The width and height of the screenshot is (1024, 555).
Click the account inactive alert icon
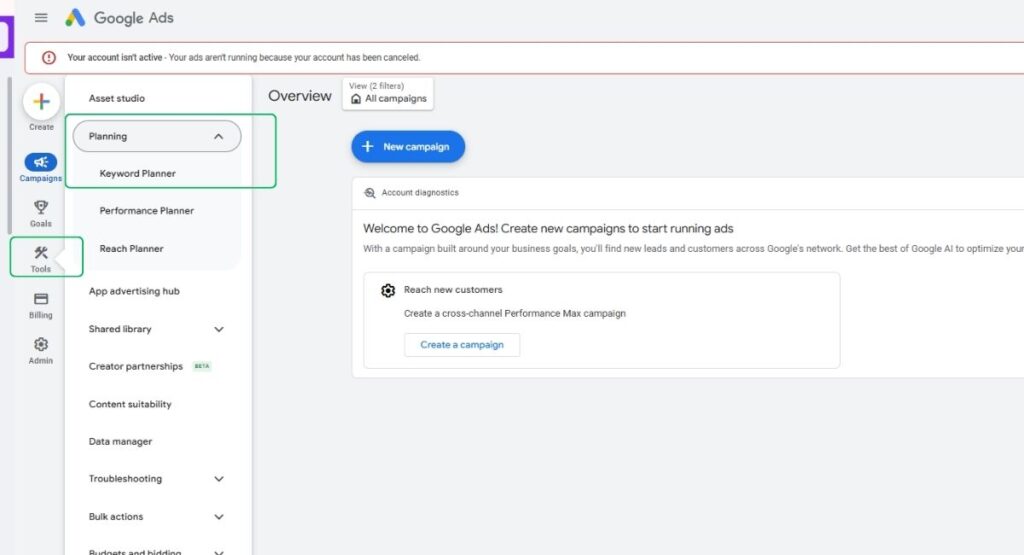[49, 57]
